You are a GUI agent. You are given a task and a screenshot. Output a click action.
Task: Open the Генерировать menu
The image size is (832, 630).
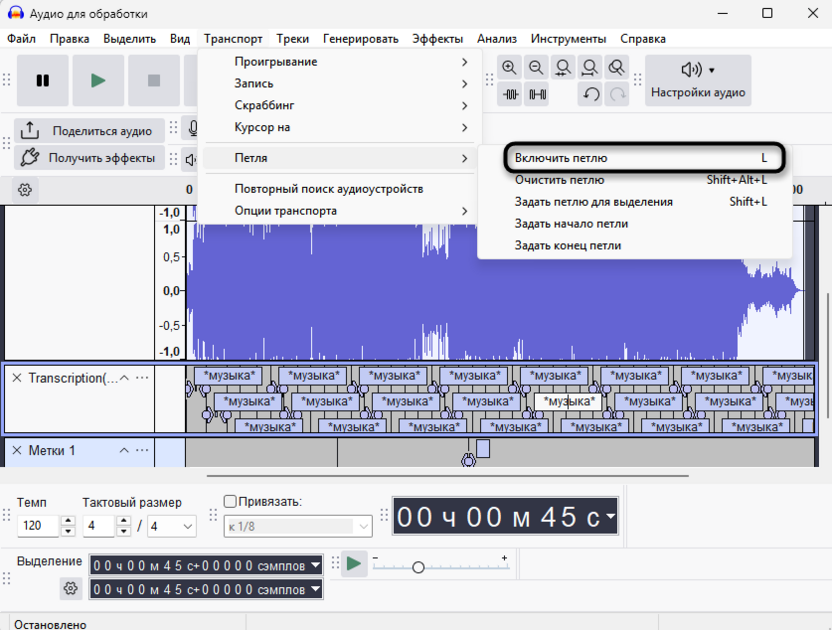[x=361, y=39]
